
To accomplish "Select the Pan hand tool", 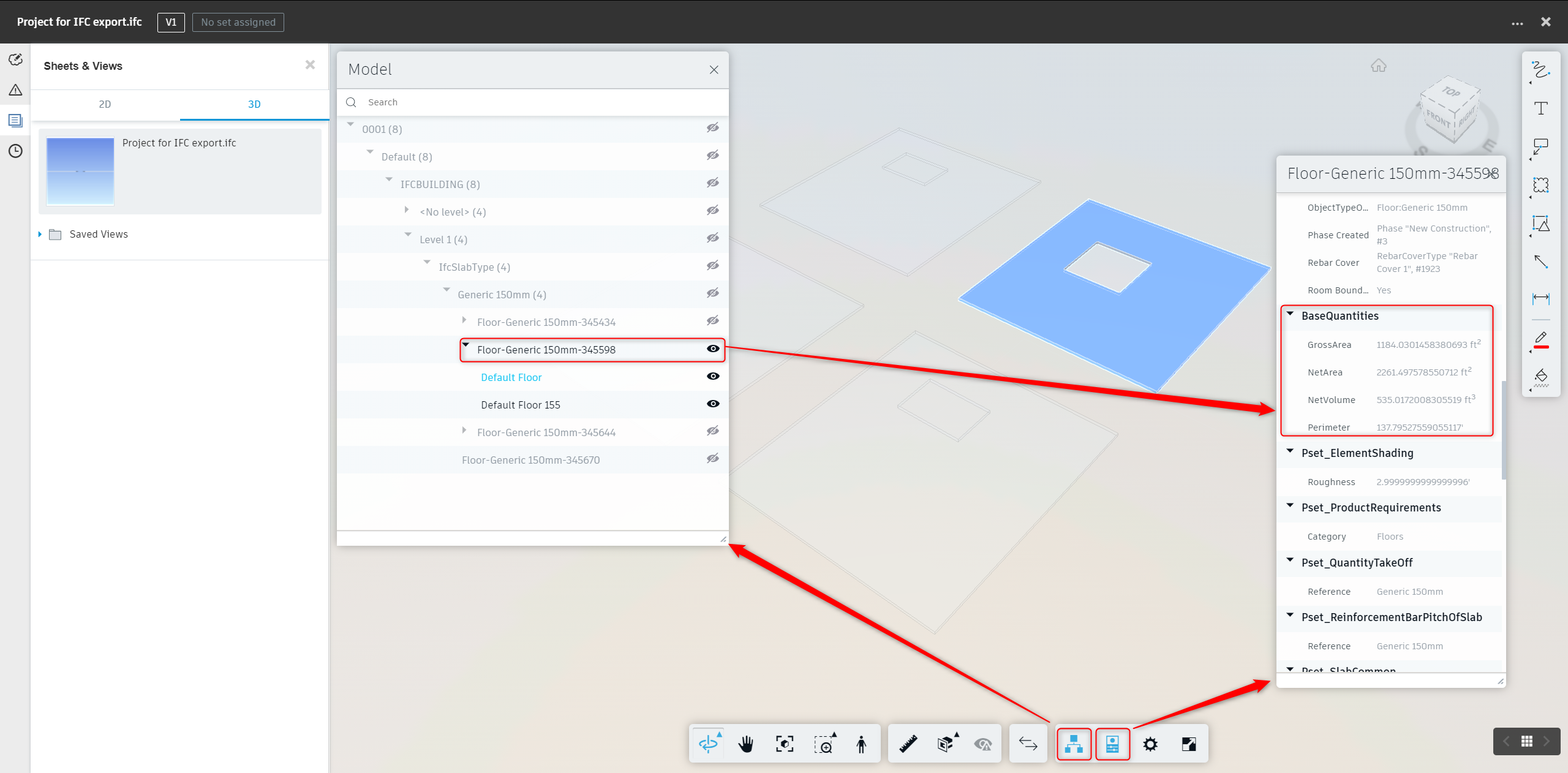I will coord(746,744).
